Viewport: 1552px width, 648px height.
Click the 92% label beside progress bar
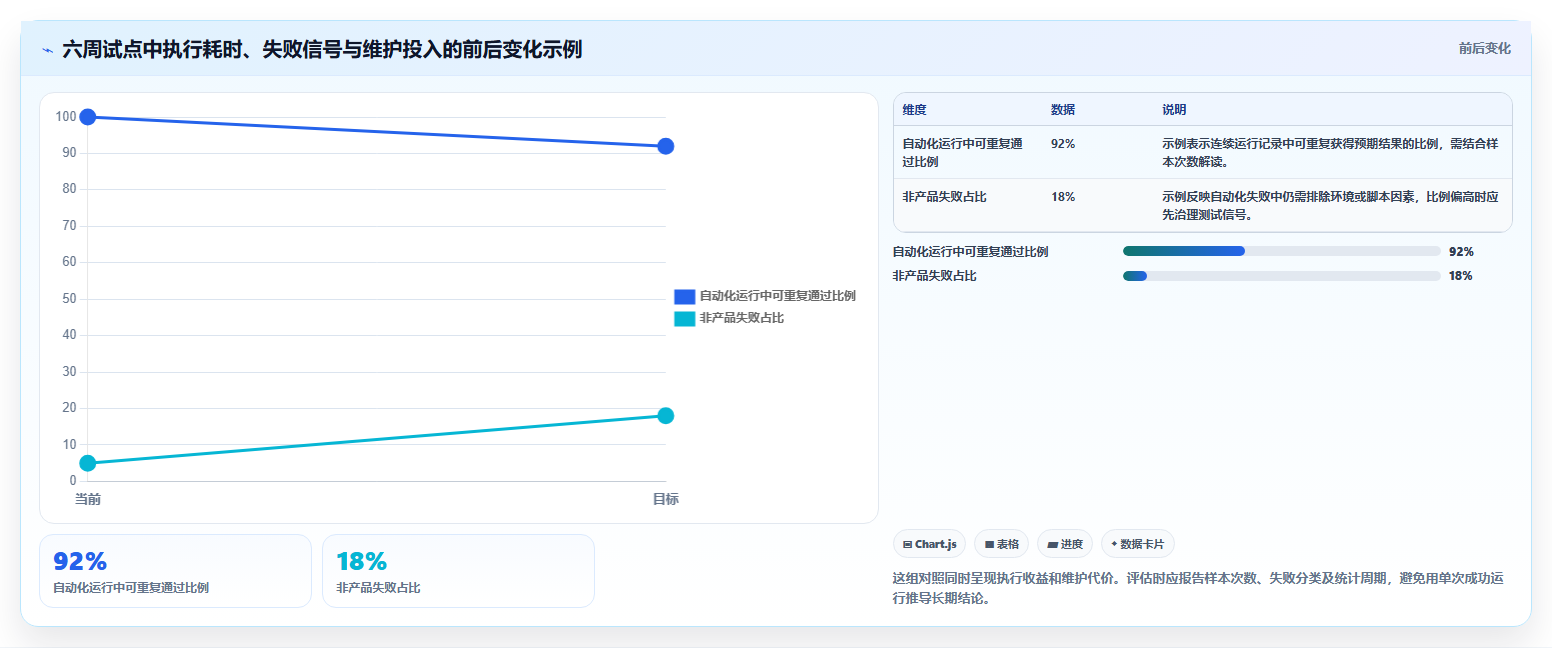tap(1461, 252)
